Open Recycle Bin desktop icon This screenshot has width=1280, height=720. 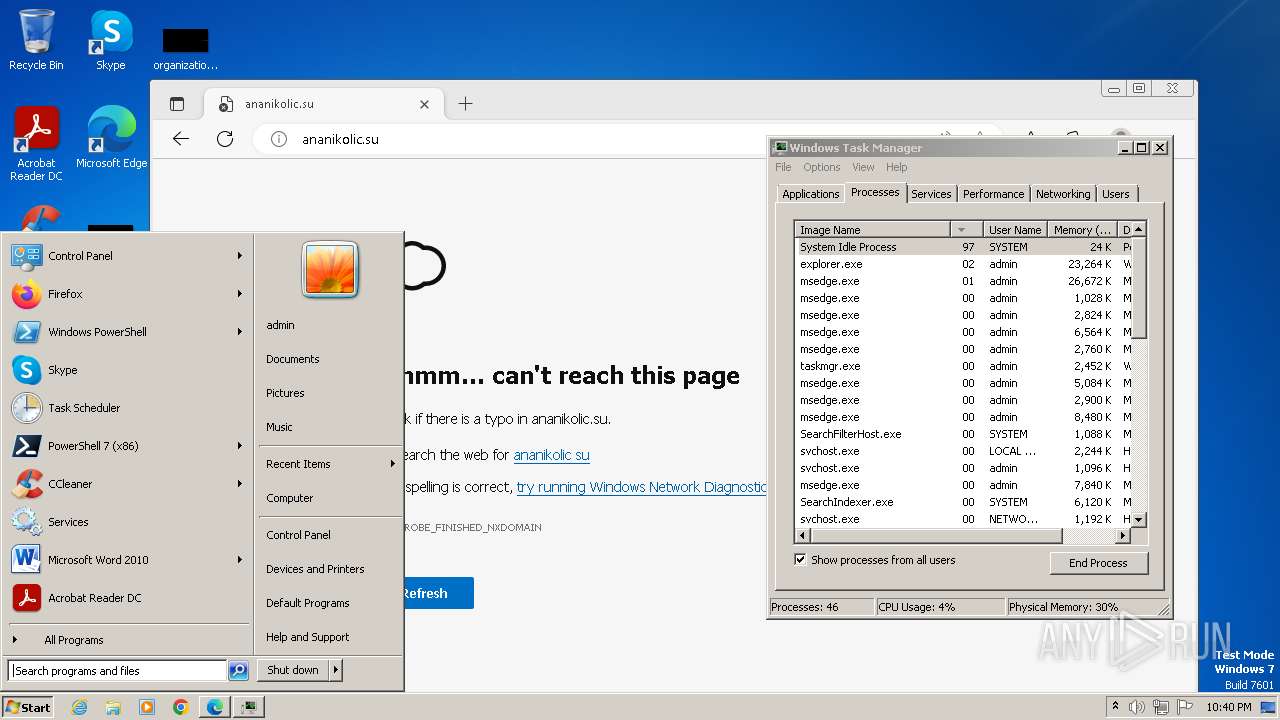pyautogui.click(x=36, y=40)
